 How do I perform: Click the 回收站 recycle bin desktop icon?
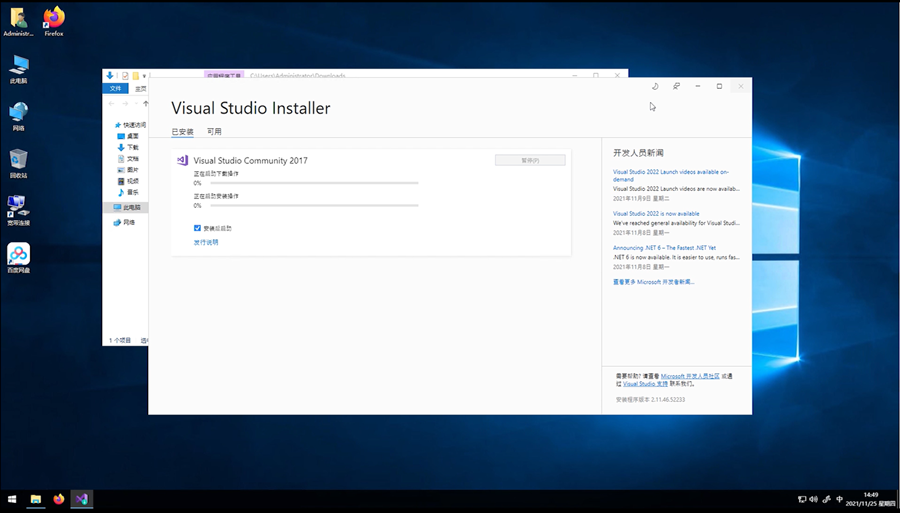coord(18,164)
